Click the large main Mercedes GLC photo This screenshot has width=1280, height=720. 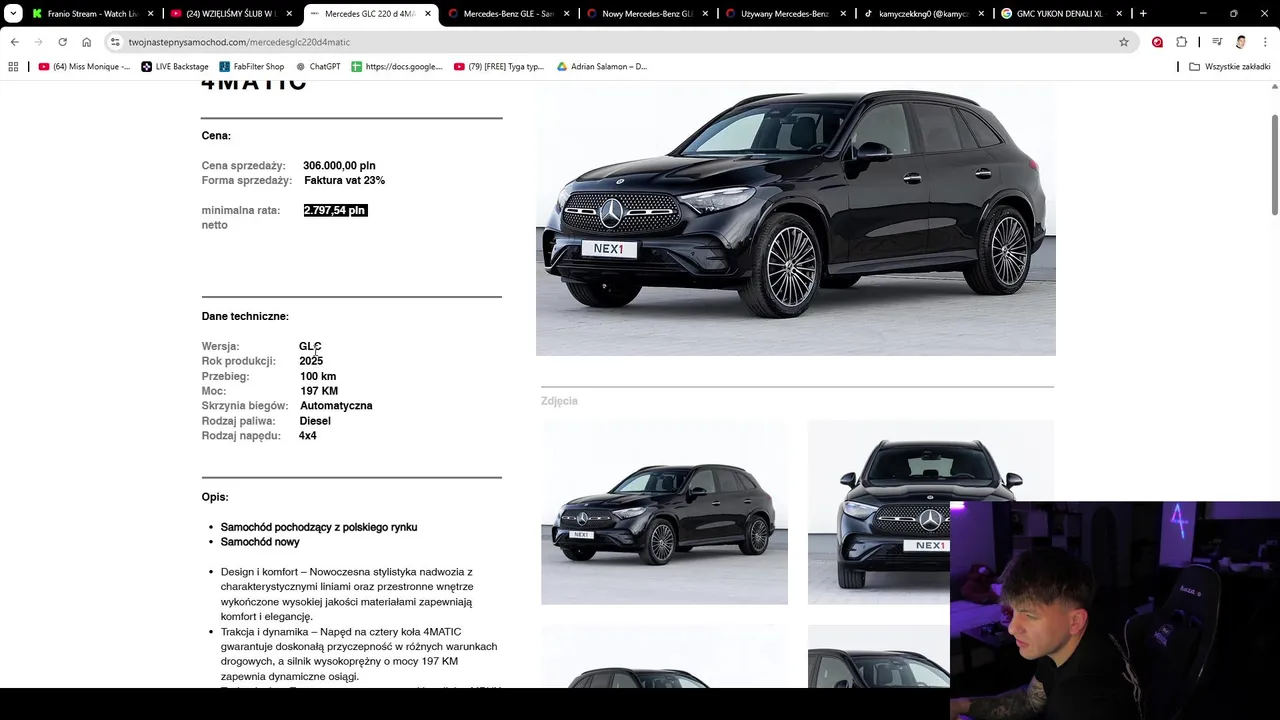796,220
